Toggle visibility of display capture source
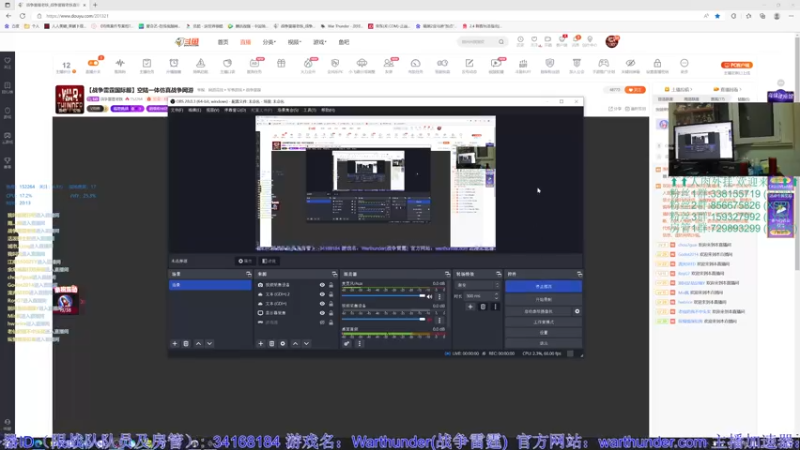800x450 pixels. click(322, 313)
